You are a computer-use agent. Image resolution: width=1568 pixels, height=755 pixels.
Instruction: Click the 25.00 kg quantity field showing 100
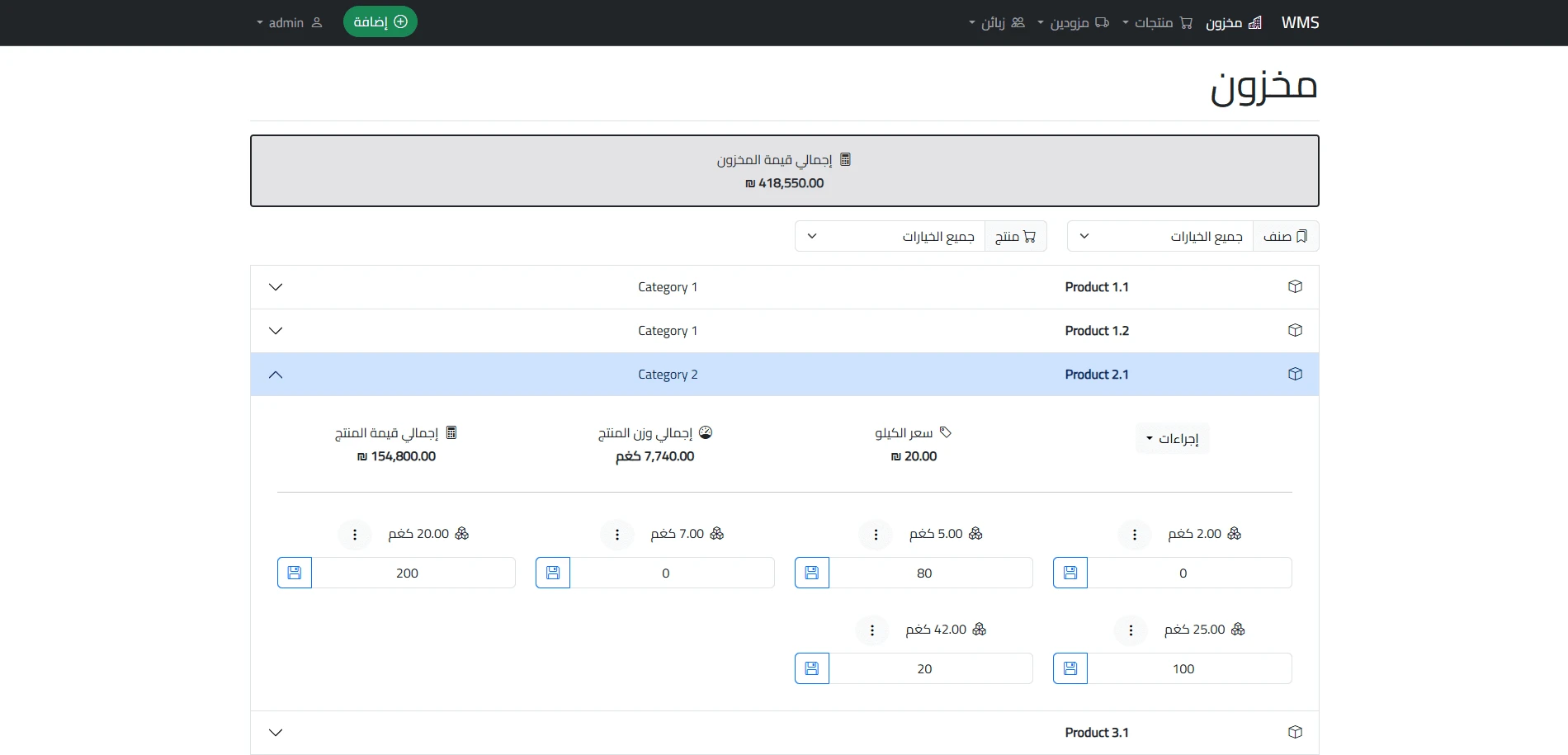pos(1189,668)
